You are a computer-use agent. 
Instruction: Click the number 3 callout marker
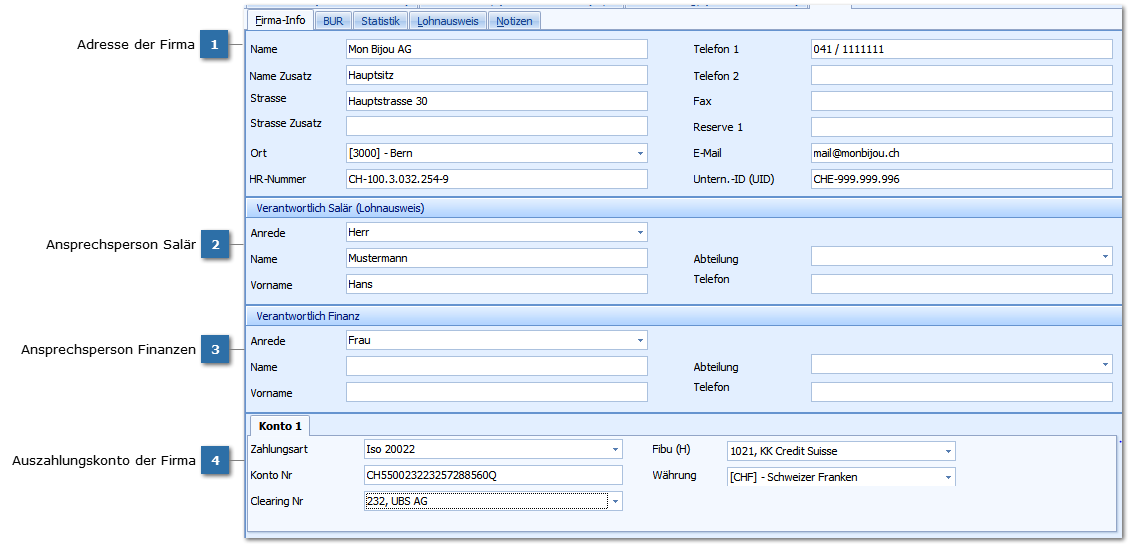coord(212,350)
